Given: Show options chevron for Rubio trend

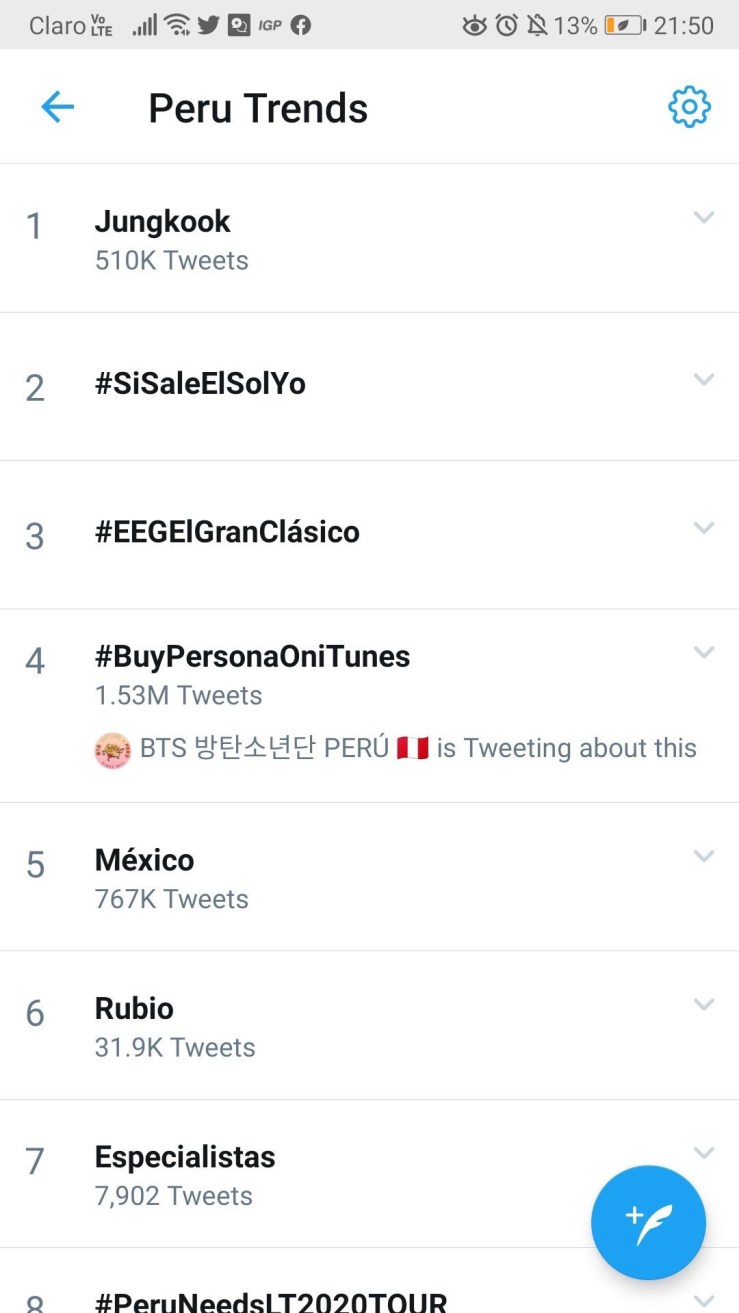Looking at the screenshot, I should point(704,1004).
